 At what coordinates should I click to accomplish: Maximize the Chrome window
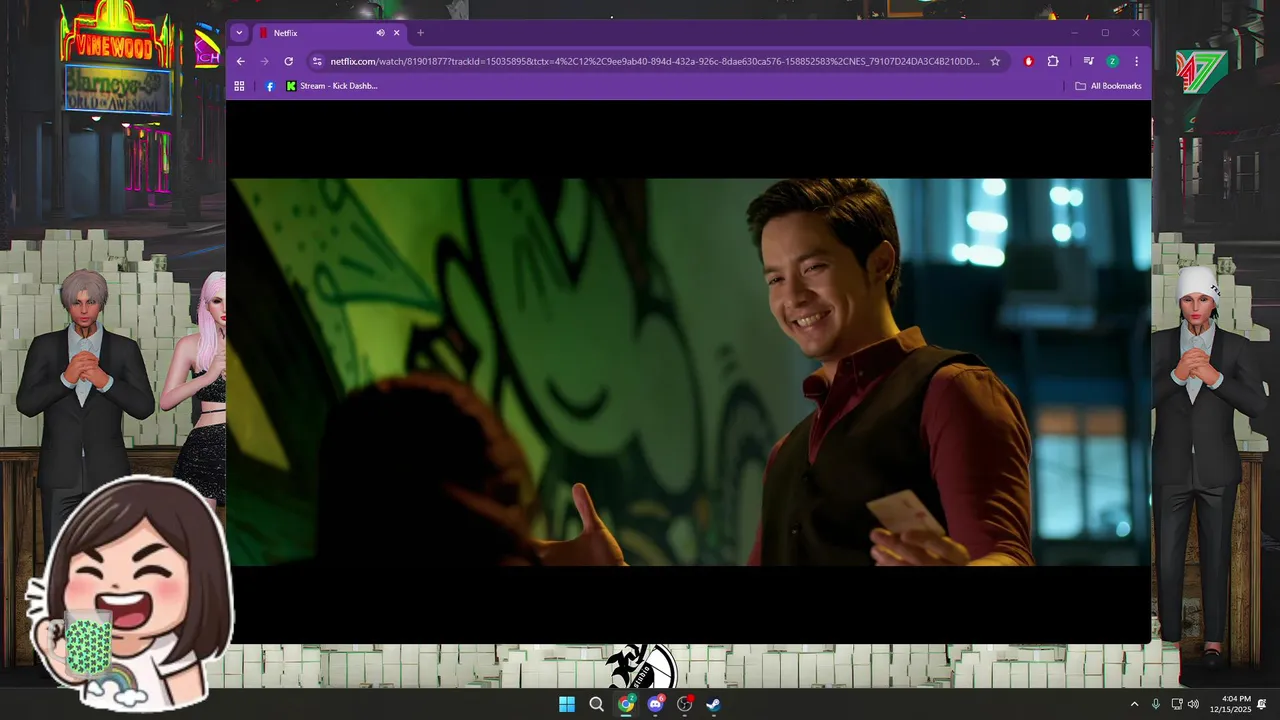point(1105,33)
